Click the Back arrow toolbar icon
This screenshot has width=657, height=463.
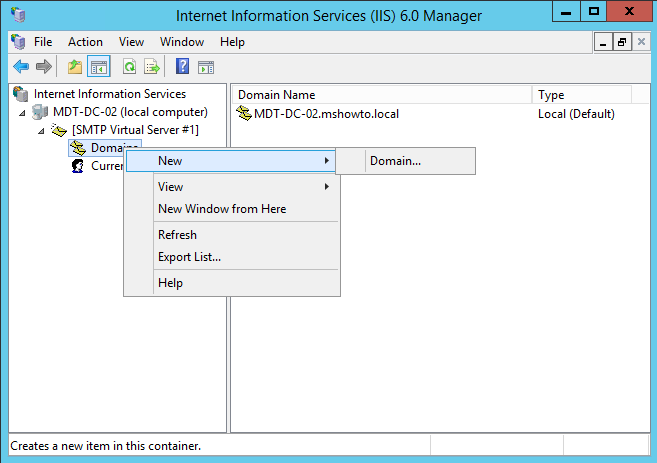pyautogui.click(x=21, y=67)
